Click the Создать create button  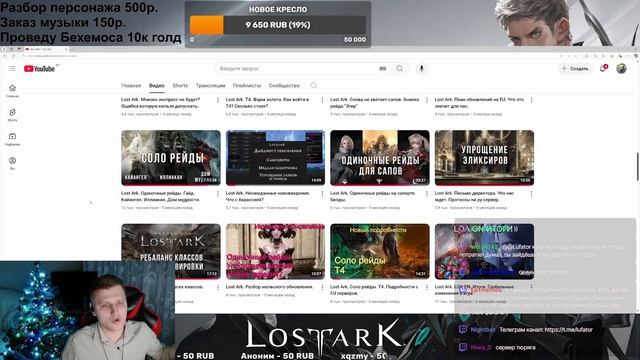tap(575, 69)
